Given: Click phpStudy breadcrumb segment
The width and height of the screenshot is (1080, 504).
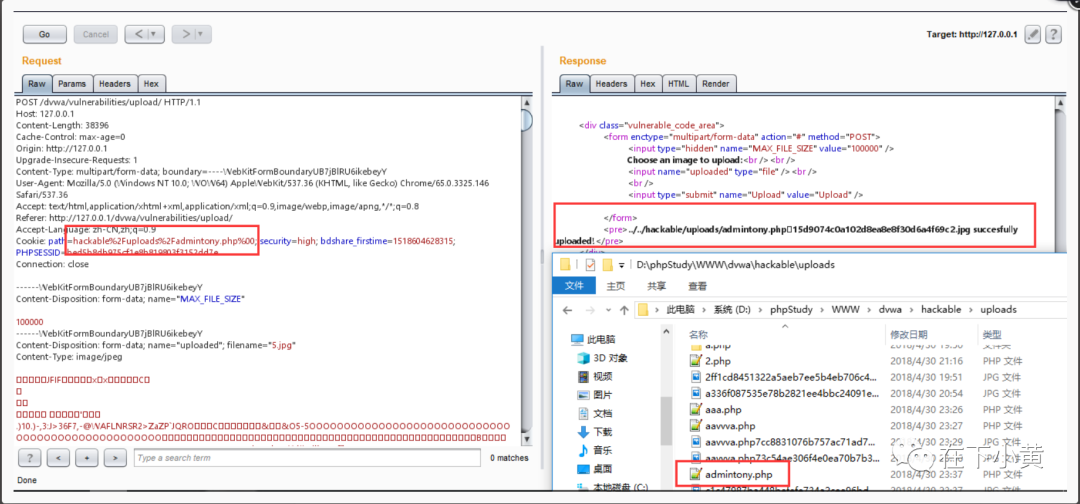Looking at the screenshot, I should pyautogui.click(x=791, y=310).
